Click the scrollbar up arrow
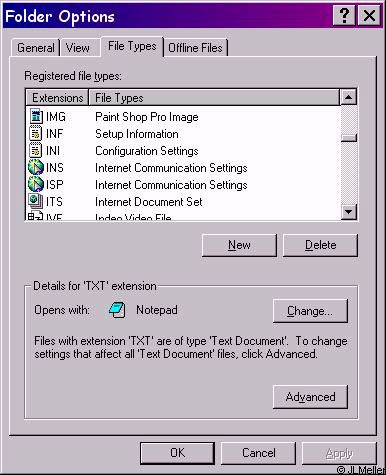The height and width of the screenshot is (475, 386). tap(349, 97)
